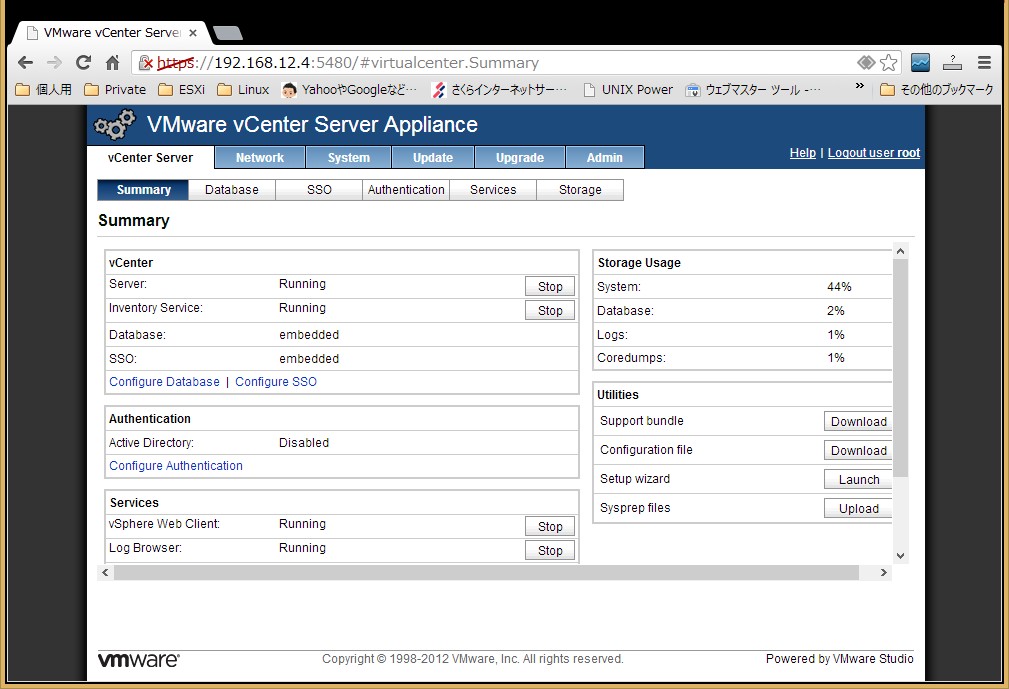
Task: Click the Configure SSO link
Action: 276,381
